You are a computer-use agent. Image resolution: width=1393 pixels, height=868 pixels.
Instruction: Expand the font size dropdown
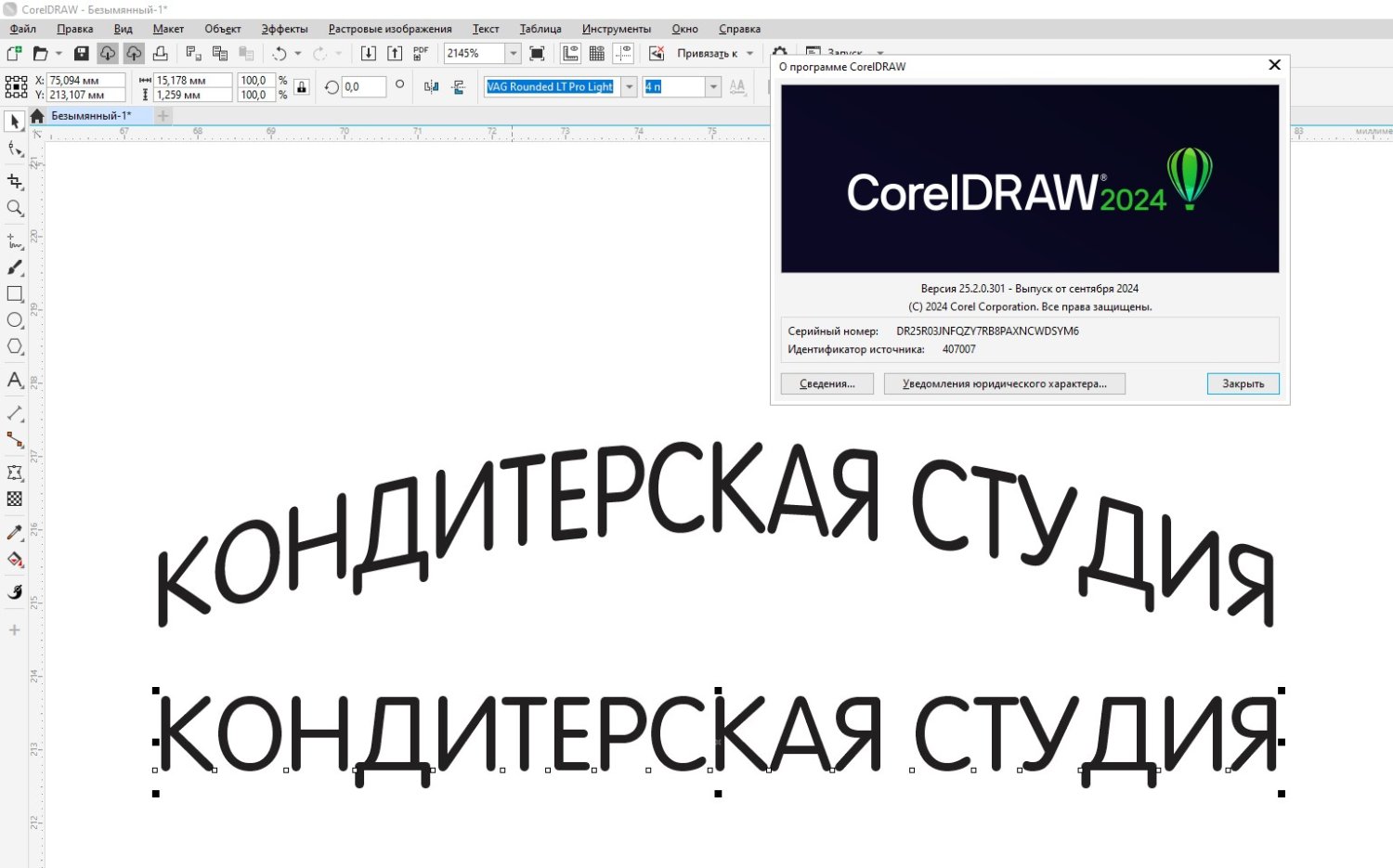pyautogui.click(x=713, y=87)
